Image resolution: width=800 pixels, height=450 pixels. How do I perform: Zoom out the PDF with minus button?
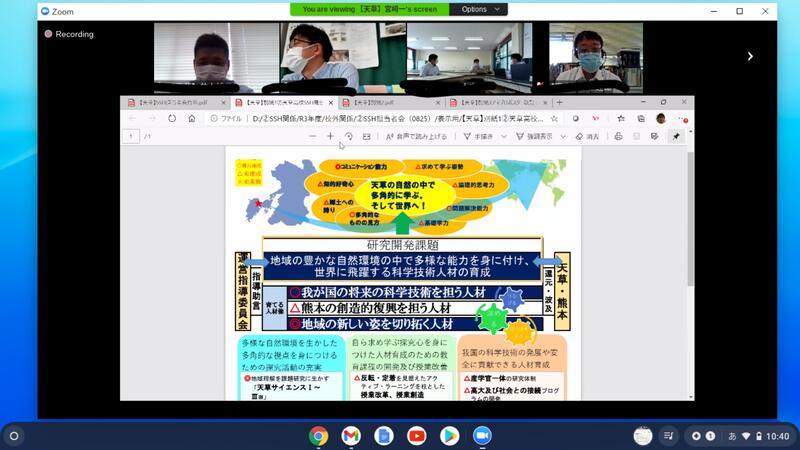312,136
